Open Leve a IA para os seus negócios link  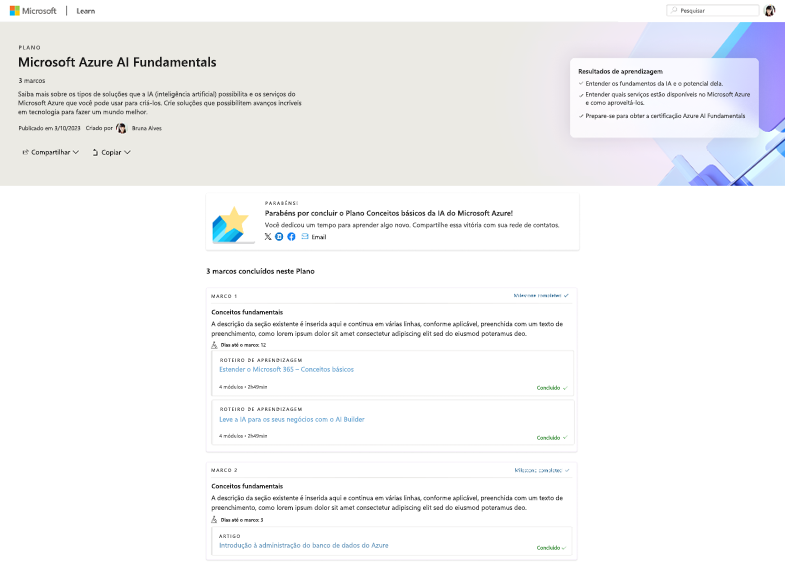point(291,419)
